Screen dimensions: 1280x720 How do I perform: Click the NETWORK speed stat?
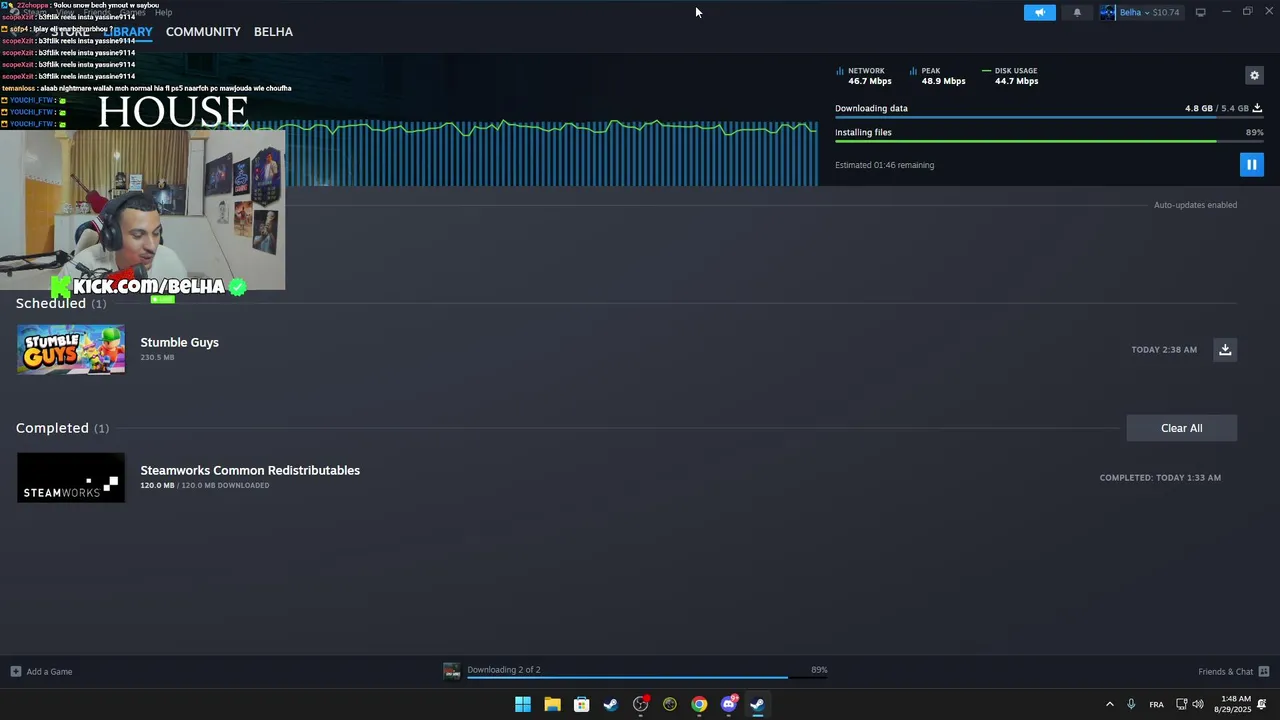point(864,76)
